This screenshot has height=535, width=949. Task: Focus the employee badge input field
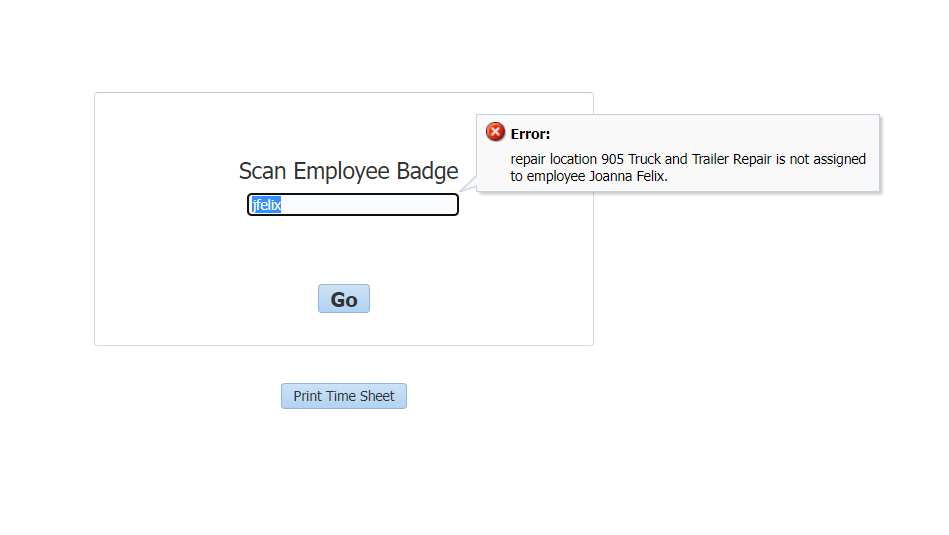353,205
